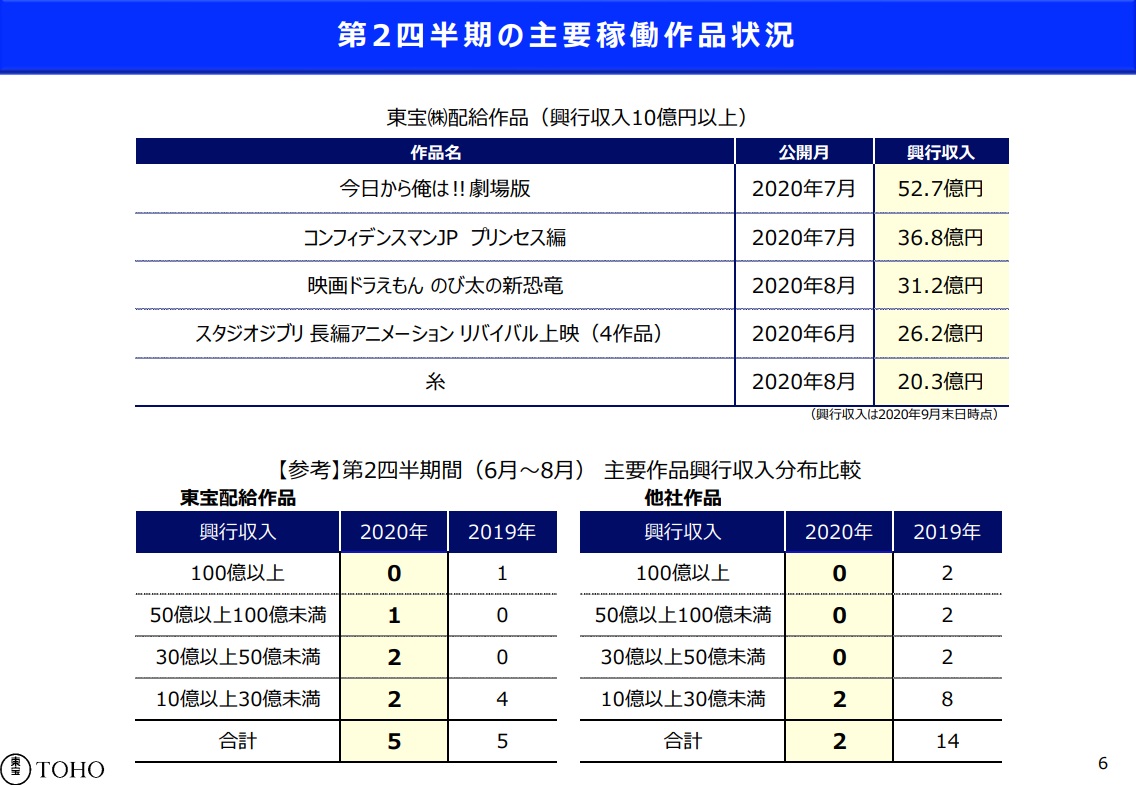Click the 52.7億円 revenue cell
The image size is (1136, 785).
click(940, 188)
